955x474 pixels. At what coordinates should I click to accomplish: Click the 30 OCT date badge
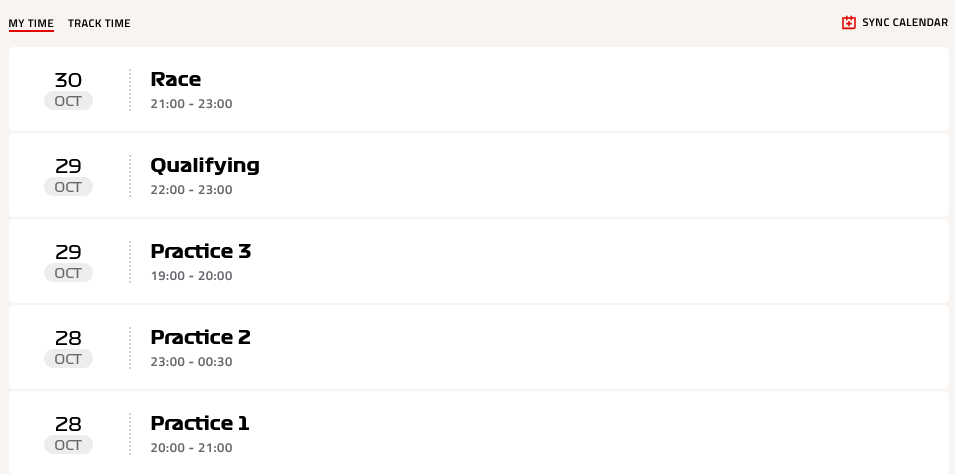(68, 90)
